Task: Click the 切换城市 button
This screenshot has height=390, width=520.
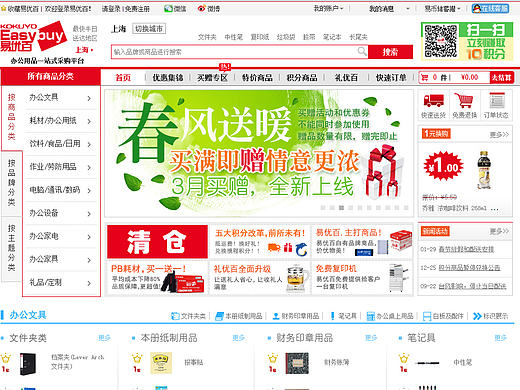Action: tap(149, 29)
